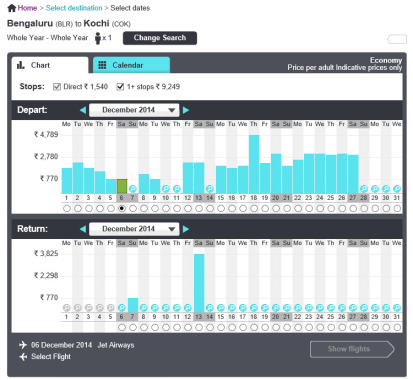This screenshot has height=380, width=413.
Task: Click search icon for return date 20
Action: (x=276, y=307)
